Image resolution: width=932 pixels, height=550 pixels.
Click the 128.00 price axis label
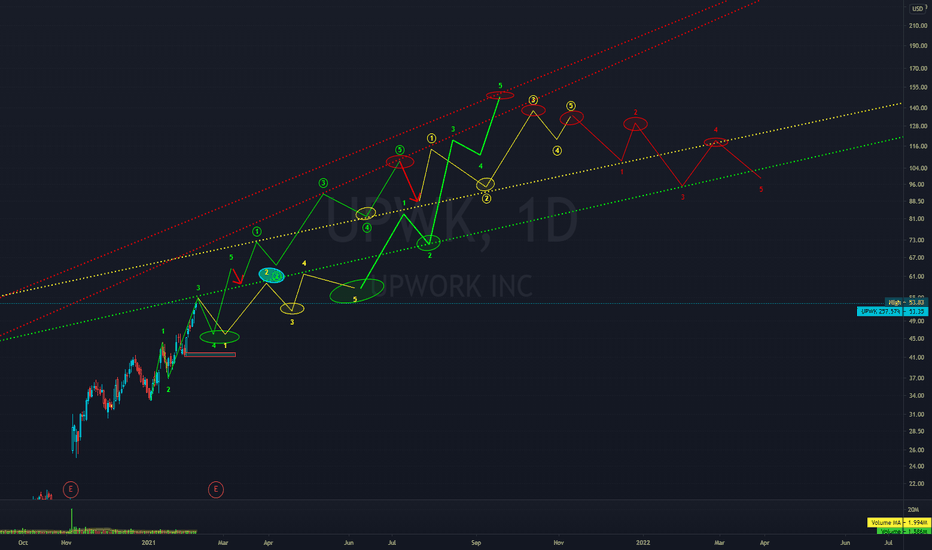coord(918,126)
